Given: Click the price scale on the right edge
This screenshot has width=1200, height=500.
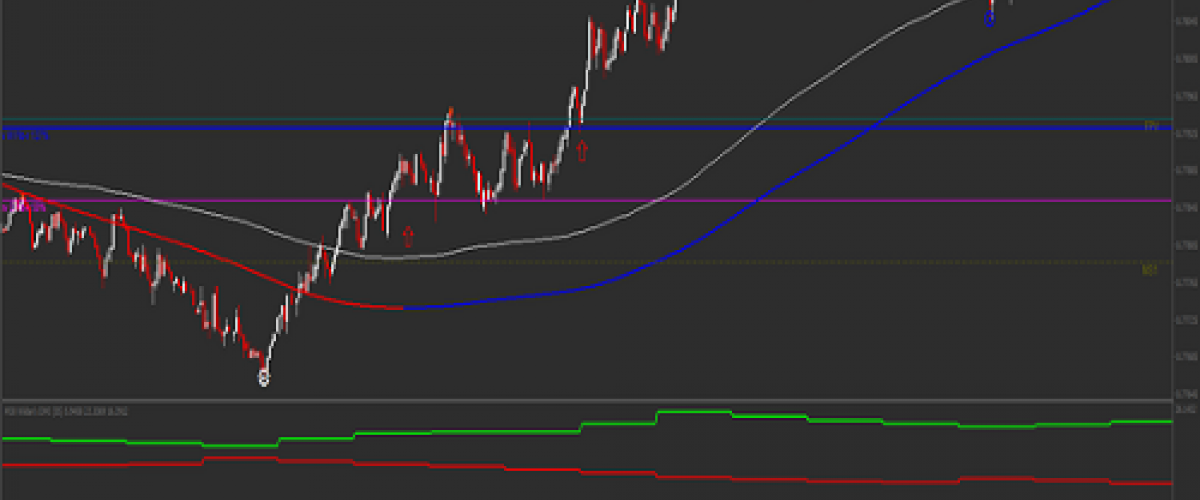Looking at the screenshot, I should (x=1184, y=200).
